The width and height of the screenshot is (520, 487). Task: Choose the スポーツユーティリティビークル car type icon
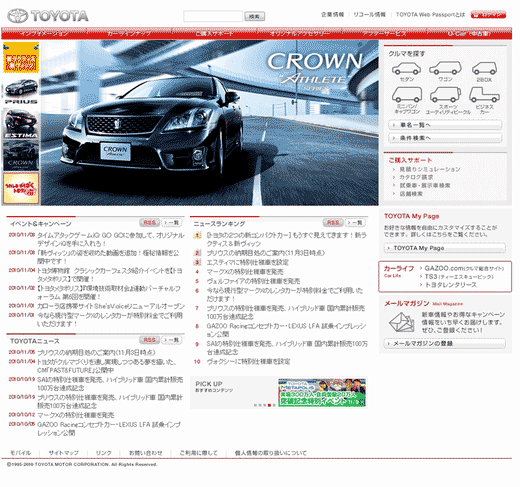(445, 94)
